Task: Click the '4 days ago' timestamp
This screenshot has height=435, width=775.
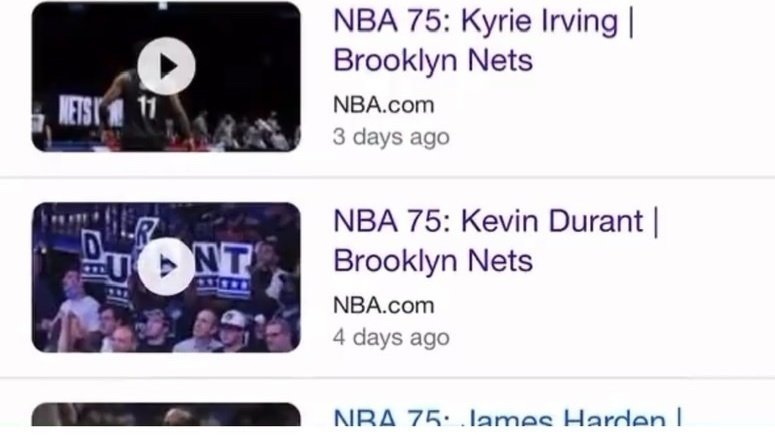Action: (x=391, y=338)
